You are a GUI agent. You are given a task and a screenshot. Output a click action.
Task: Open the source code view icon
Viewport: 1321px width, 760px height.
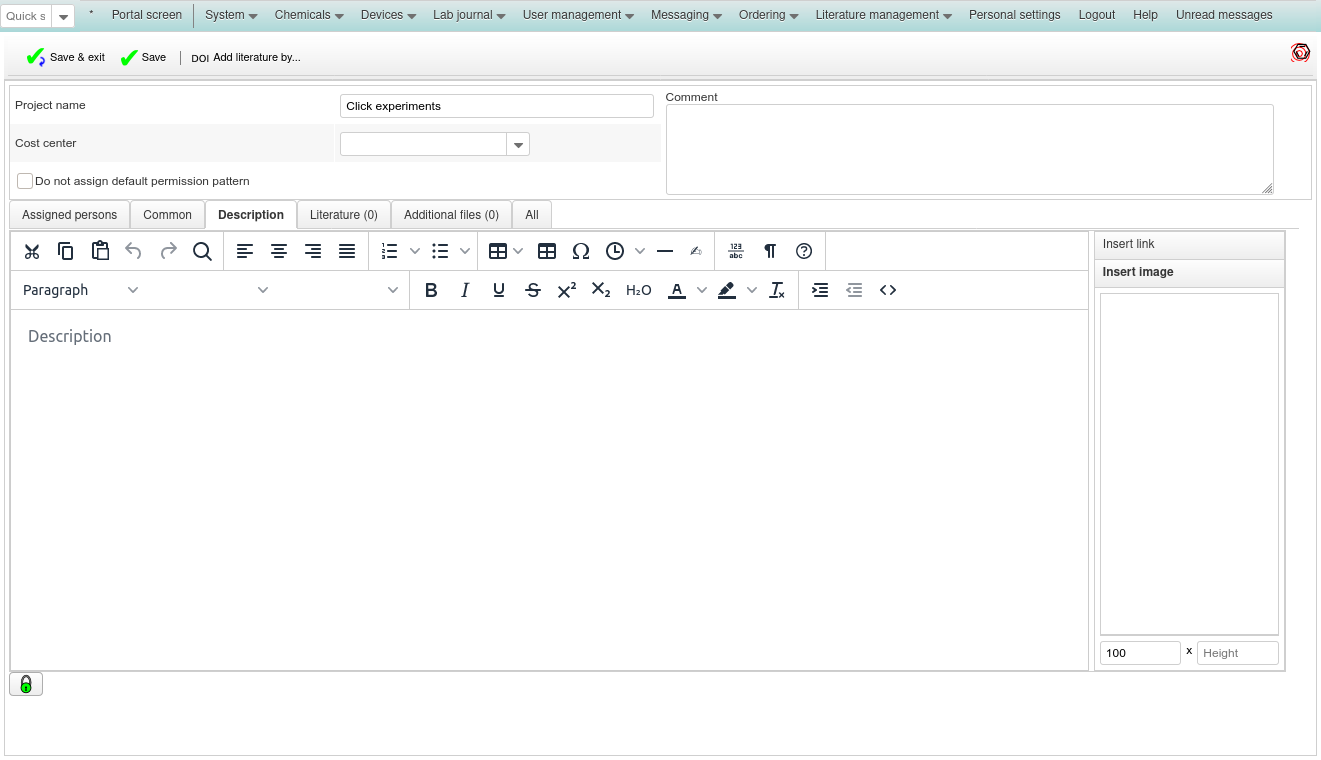(888, 290)
